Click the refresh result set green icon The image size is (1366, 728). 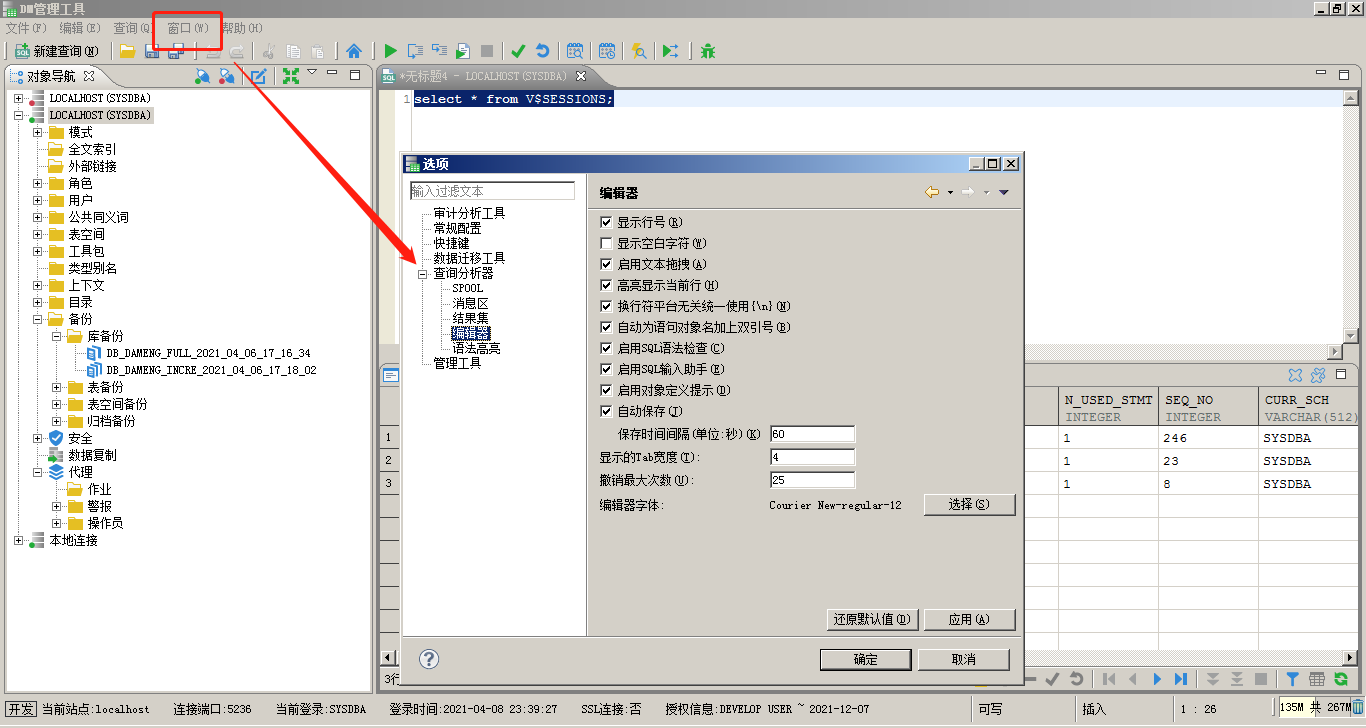[x=1339, y=679]
